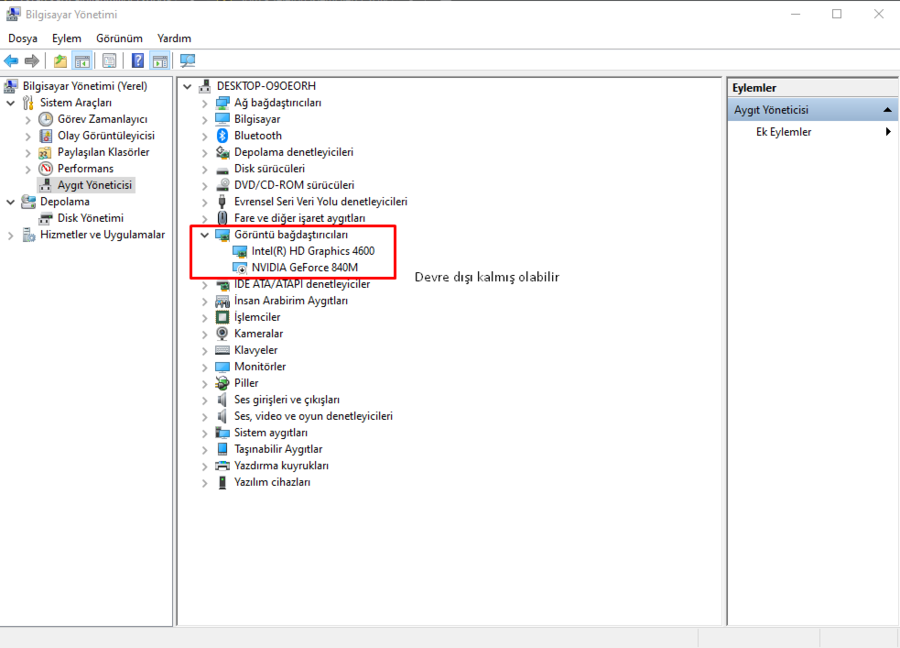Image resolution: width=900 pixels, height=648 pixels.
Task: Click the Paylaşılan Klasörler icon
Action: [45, 153]
